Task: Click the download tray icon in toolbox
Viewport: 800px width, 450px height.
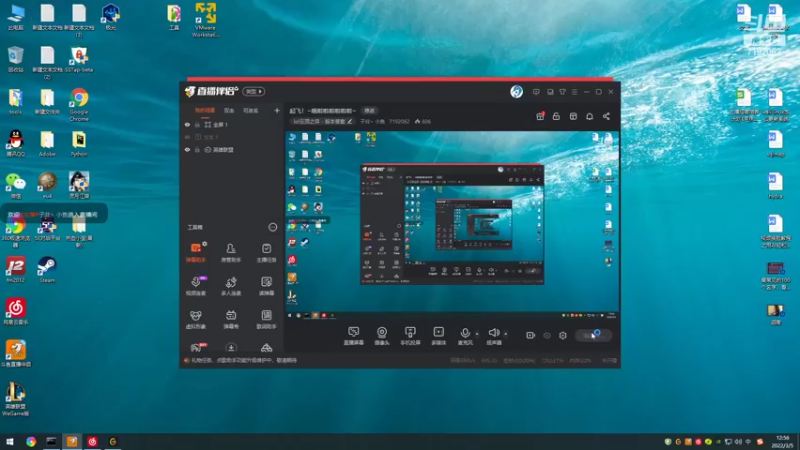Action: [x=231, y=348]
